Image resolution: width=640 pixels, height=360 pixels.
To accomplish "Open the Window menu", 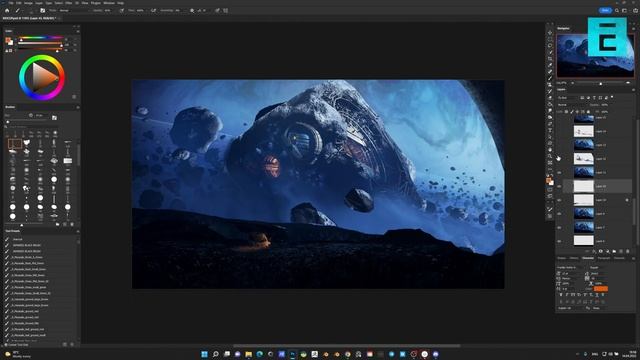I will [x=109, y=3].
